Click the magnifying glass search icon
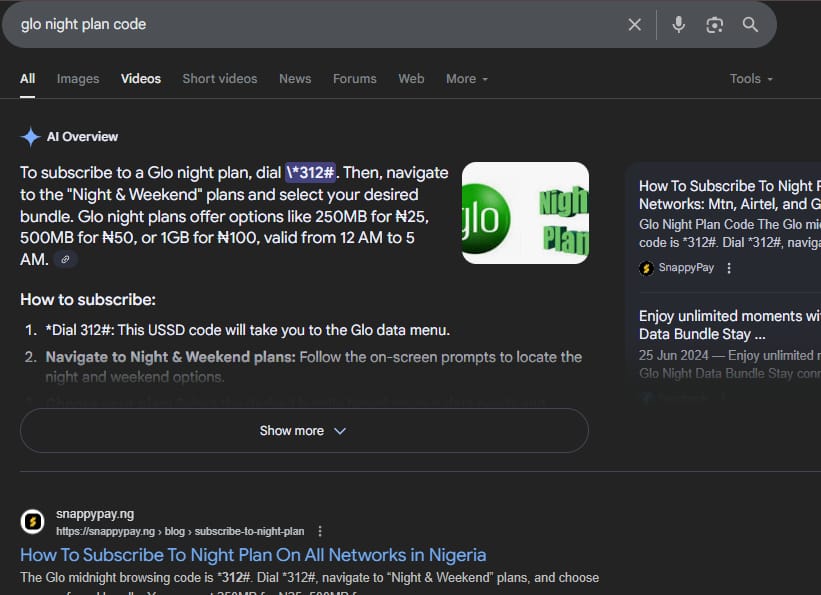 pos(750,25)
